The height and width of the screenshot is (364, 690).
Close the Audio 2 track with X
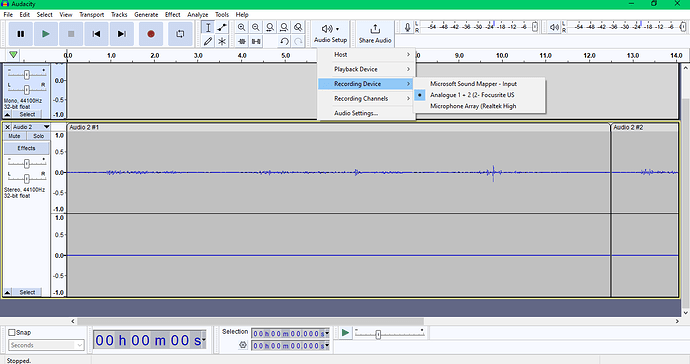[x=7, y=127]
